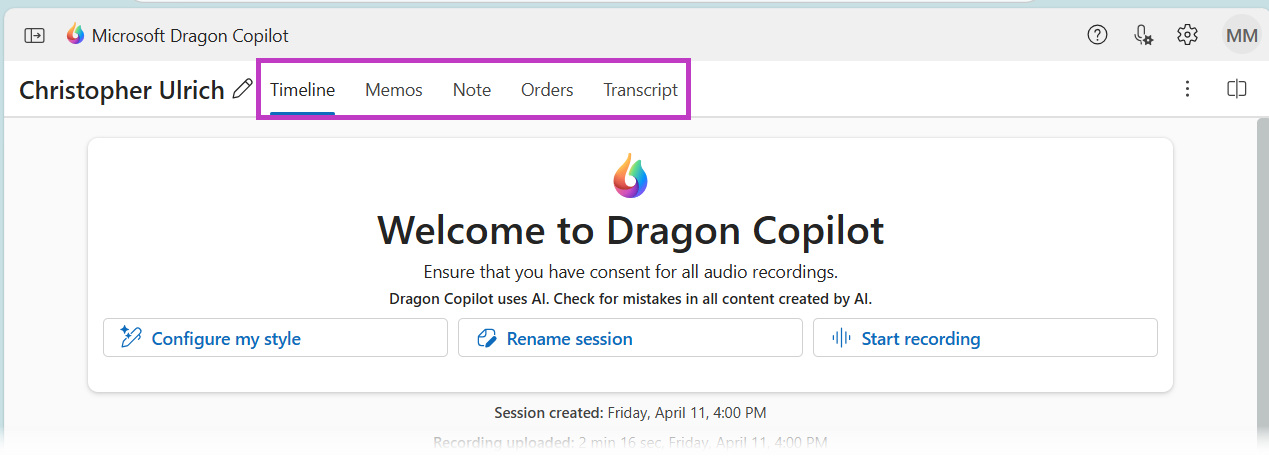Click the Dragon Copilot flame logo in the welcome card

point(630,175)
